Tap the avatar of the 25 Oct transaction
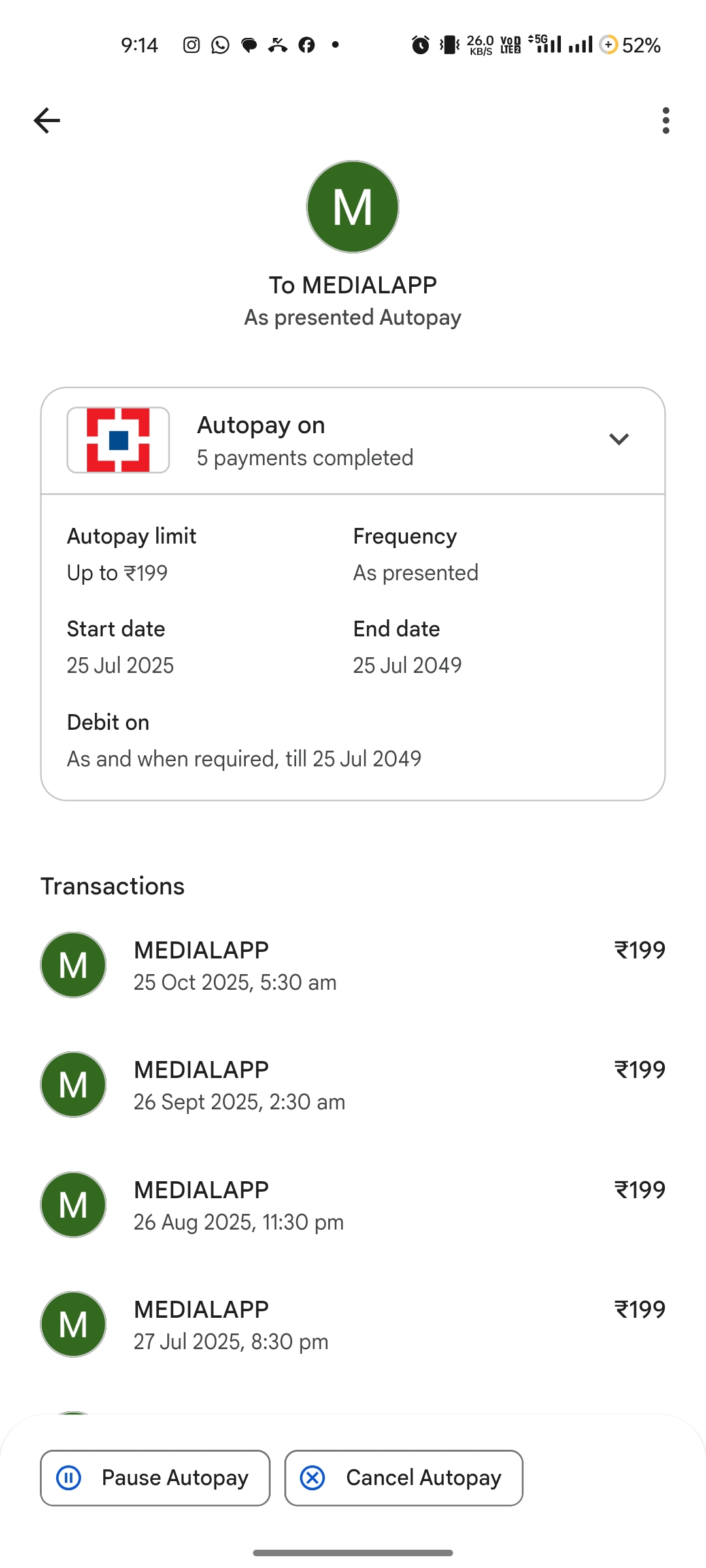This screenshot has width=706, height=1568. (73, 965)
